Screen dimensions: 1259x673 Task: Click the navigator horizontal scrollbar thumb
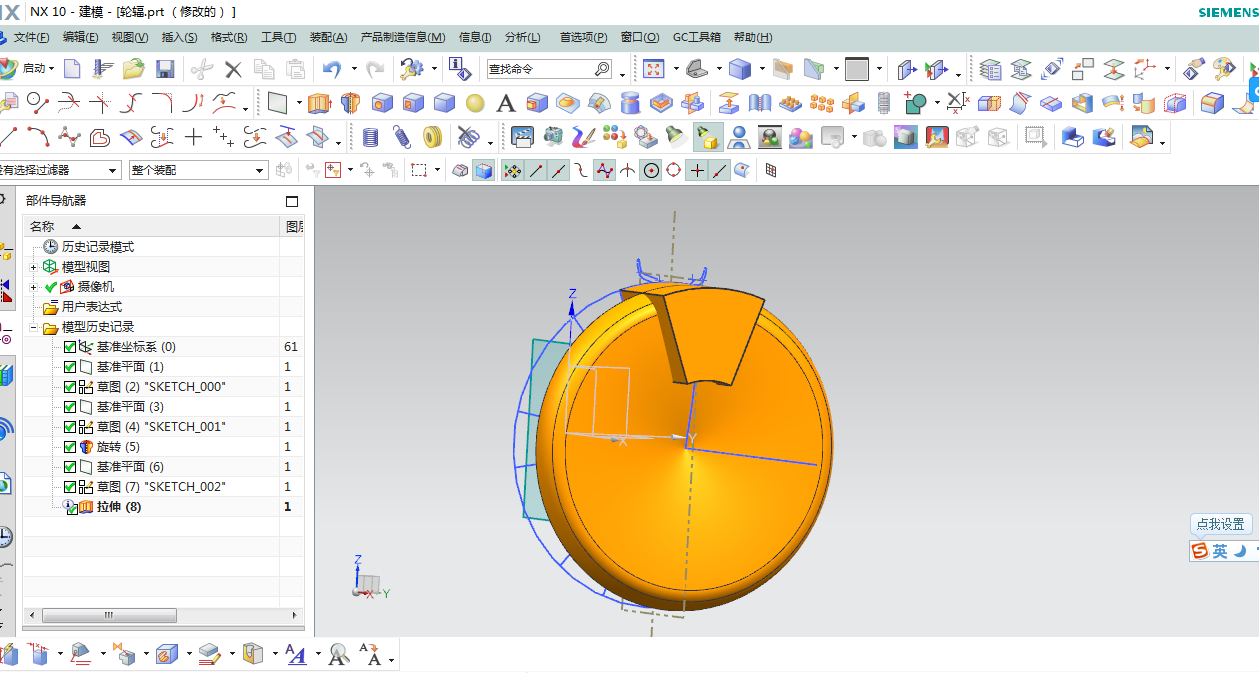pyautogui.click(x=110, y=615)
